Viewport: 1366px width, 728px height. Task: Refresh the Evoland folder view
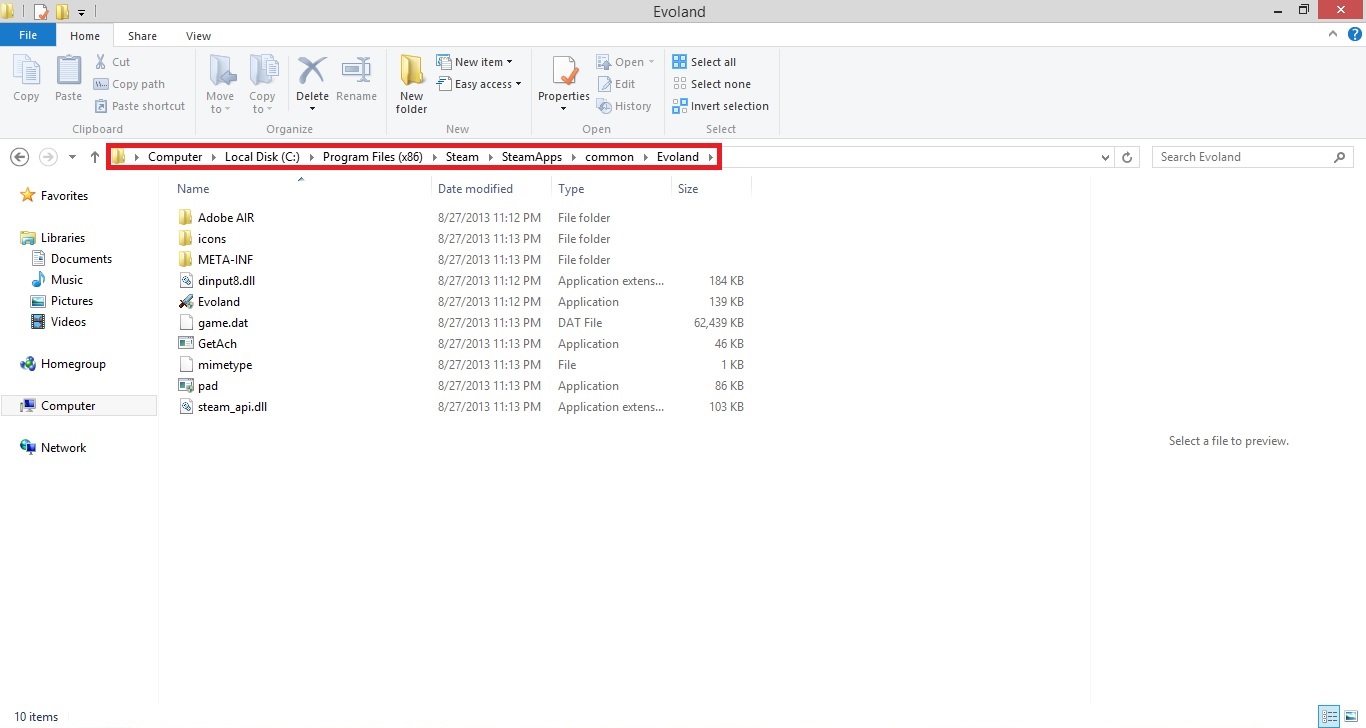[x=1127, y=157]
